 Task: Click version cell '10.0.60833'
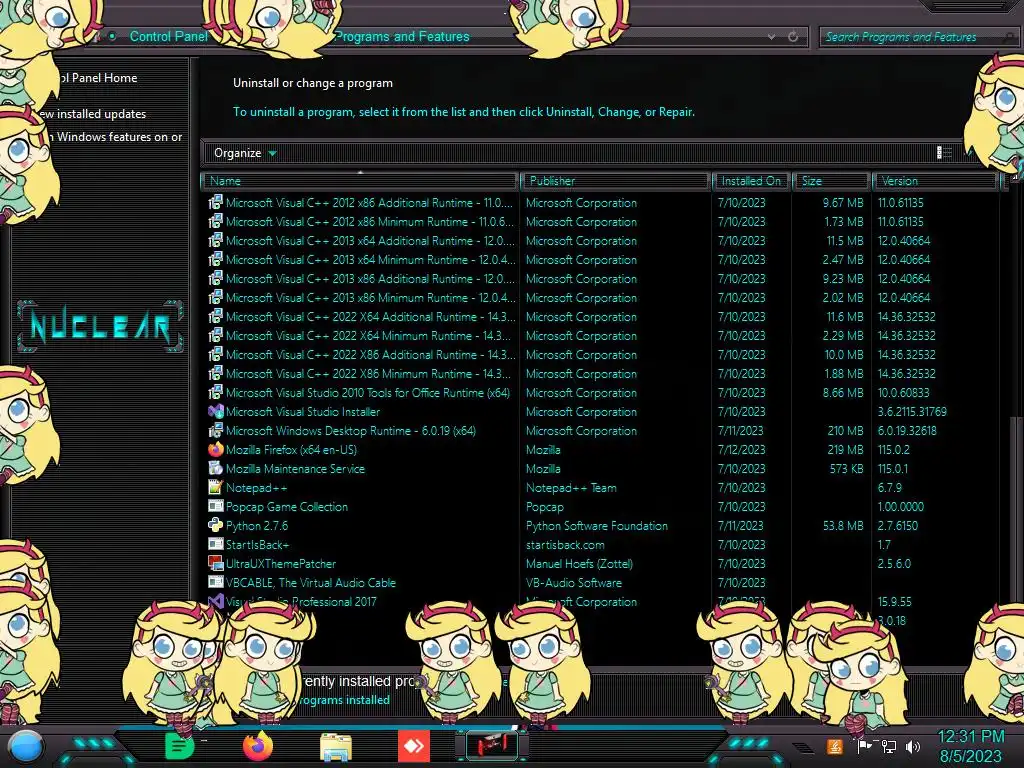(x=903, y=392)
